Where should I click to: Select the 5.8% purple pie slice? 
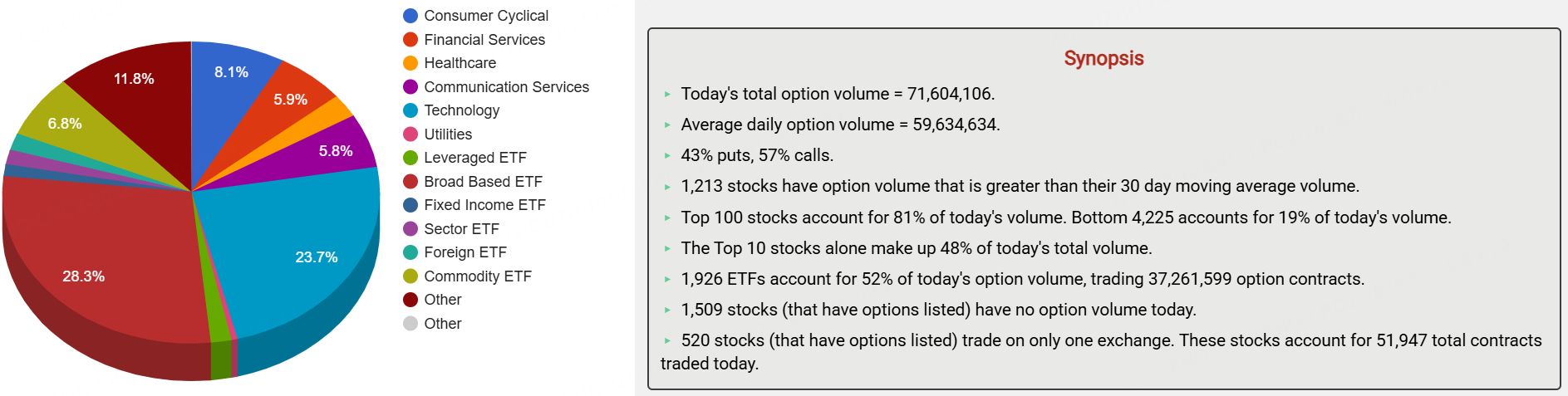[x=332, y=149]
